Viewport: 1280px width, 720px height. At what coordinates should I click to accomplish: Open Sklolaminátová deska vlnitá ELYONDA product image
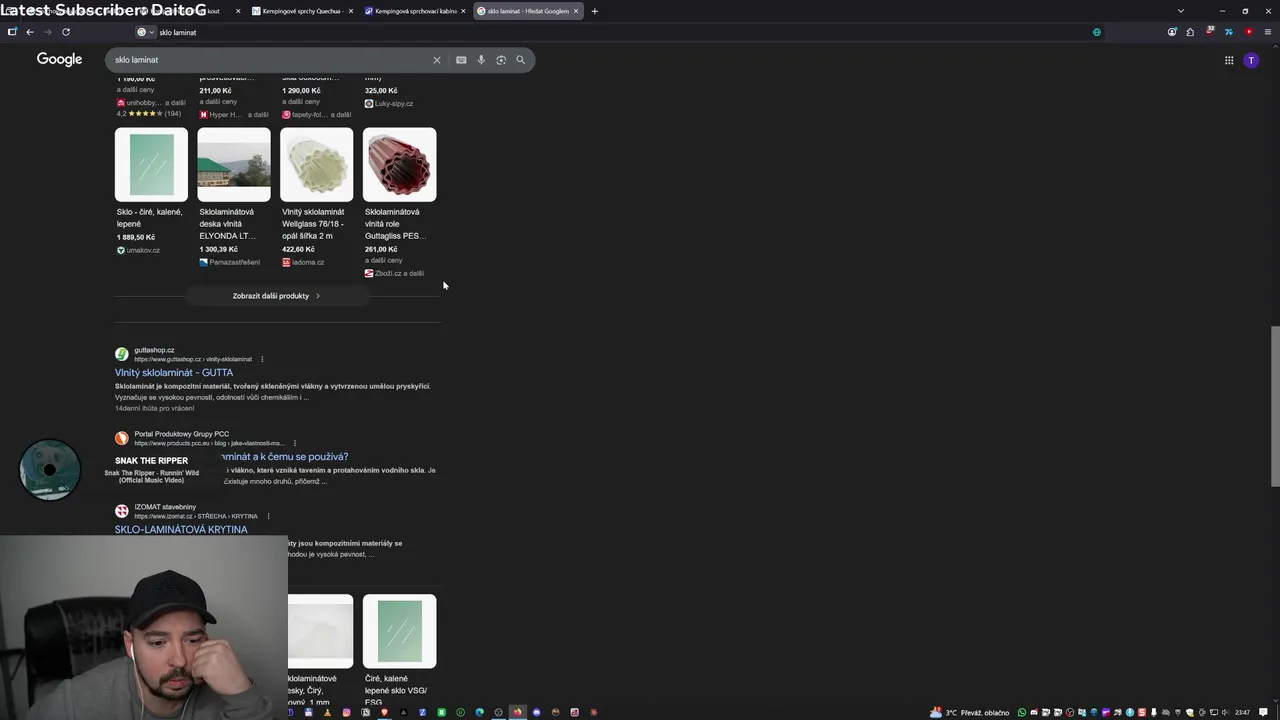tap(234, 164)
